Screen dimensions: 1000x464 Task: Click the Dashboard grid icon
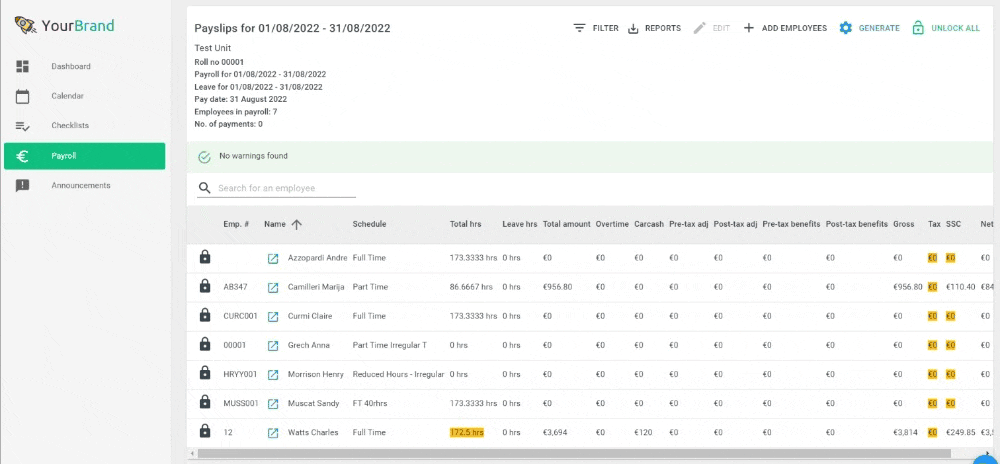point(22,66)
